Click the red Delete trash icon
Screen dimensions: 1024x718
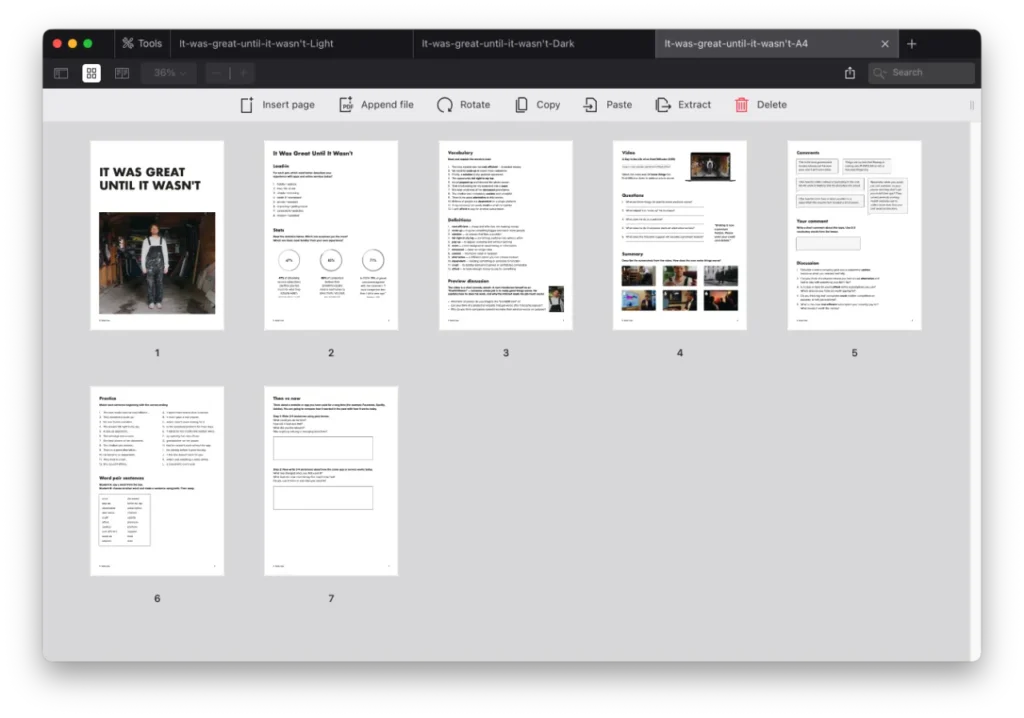(x=741, y=105)
